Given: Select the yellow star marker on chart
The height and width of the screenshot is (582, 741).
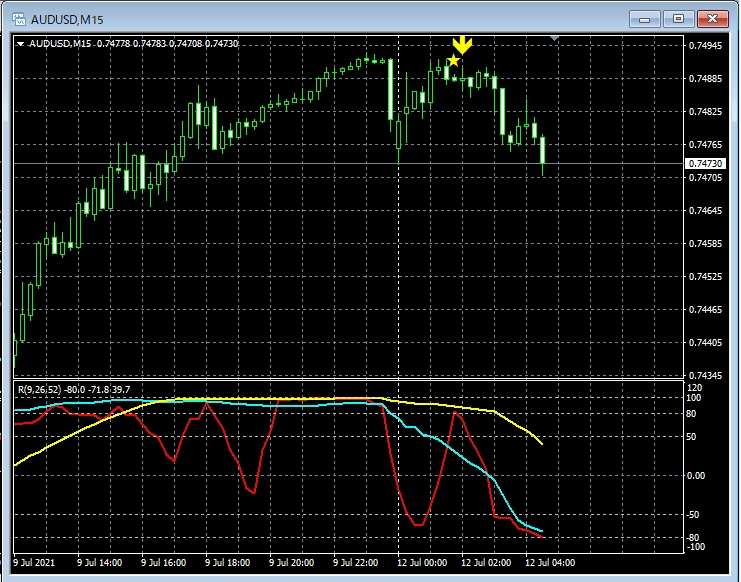Looking at the screenshot, I should pyautogui.click(x=454, y=62).
